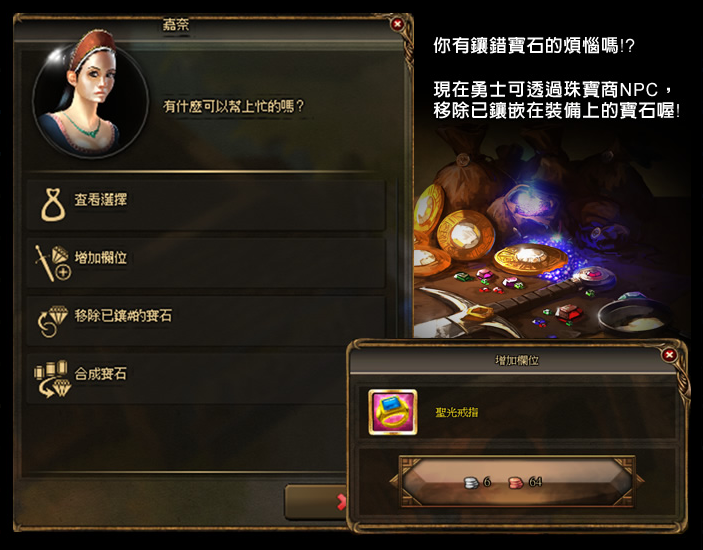Select the 聖光戒指 ring item icon
This screenshot has height=550, width=703.
(393, 412)
